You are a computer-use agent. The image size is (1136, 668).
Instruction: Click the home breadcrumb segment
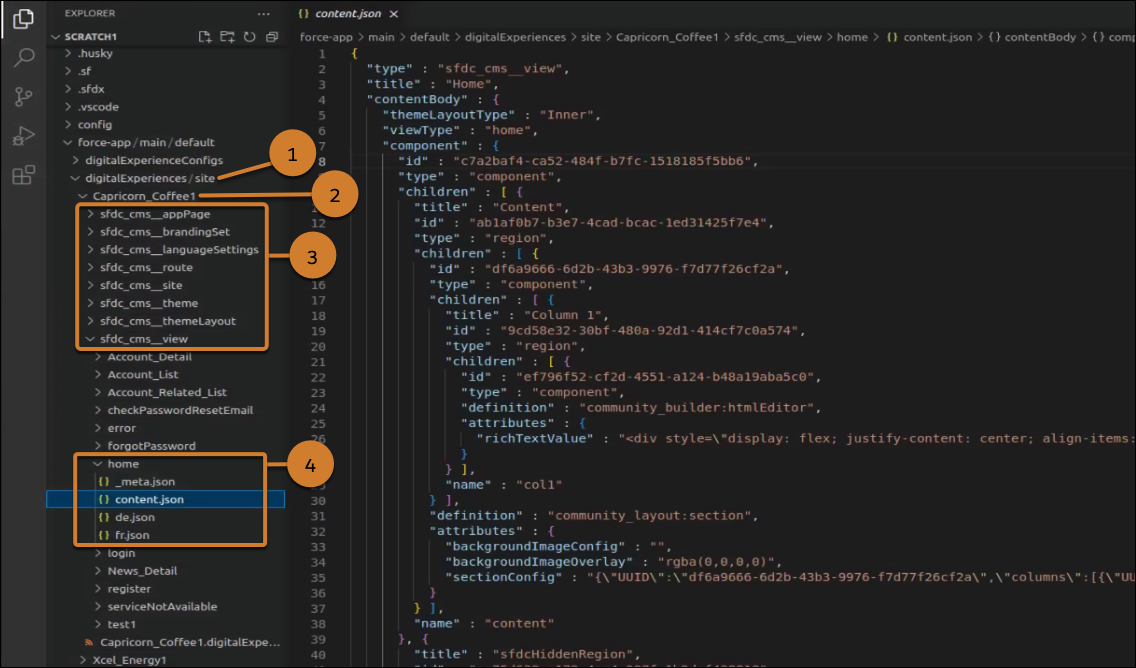coord(852,37)
